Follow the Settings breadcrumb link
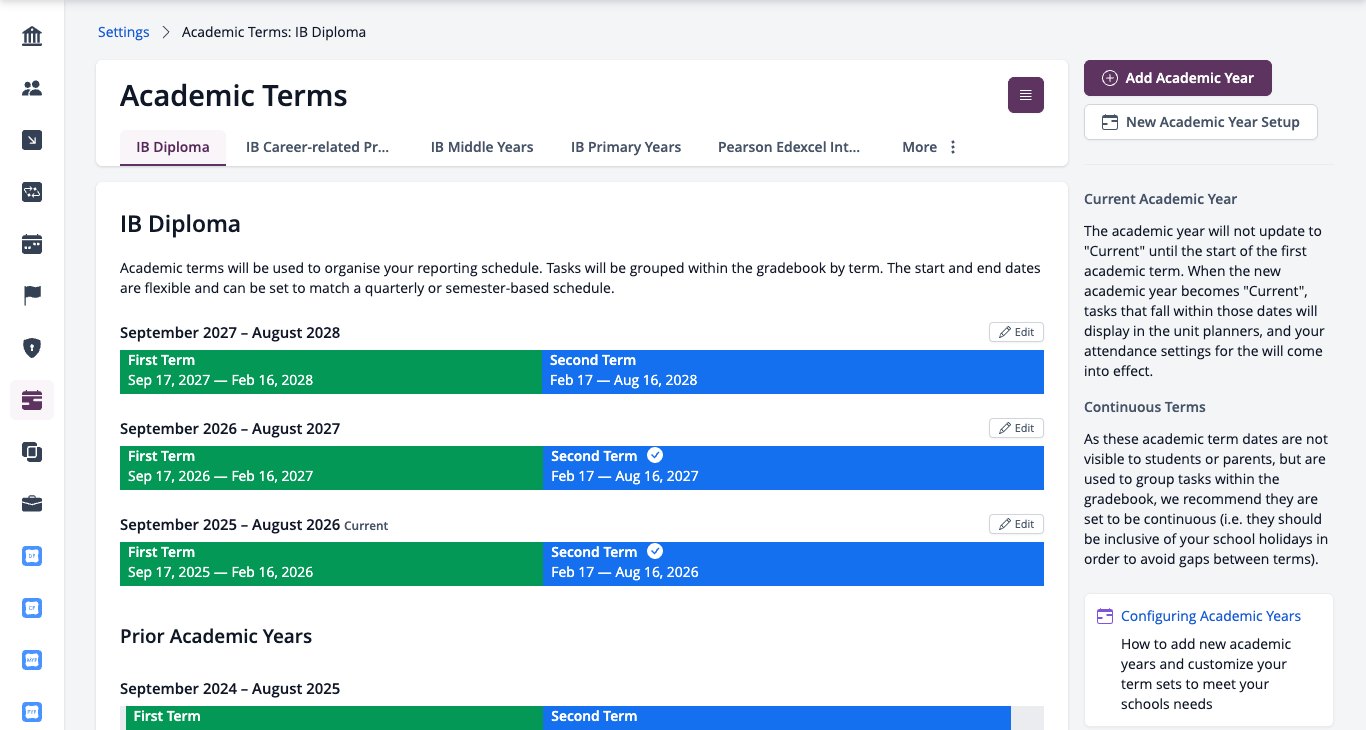1366x730 pixels. pyautogui.click(x=124, y=32)
